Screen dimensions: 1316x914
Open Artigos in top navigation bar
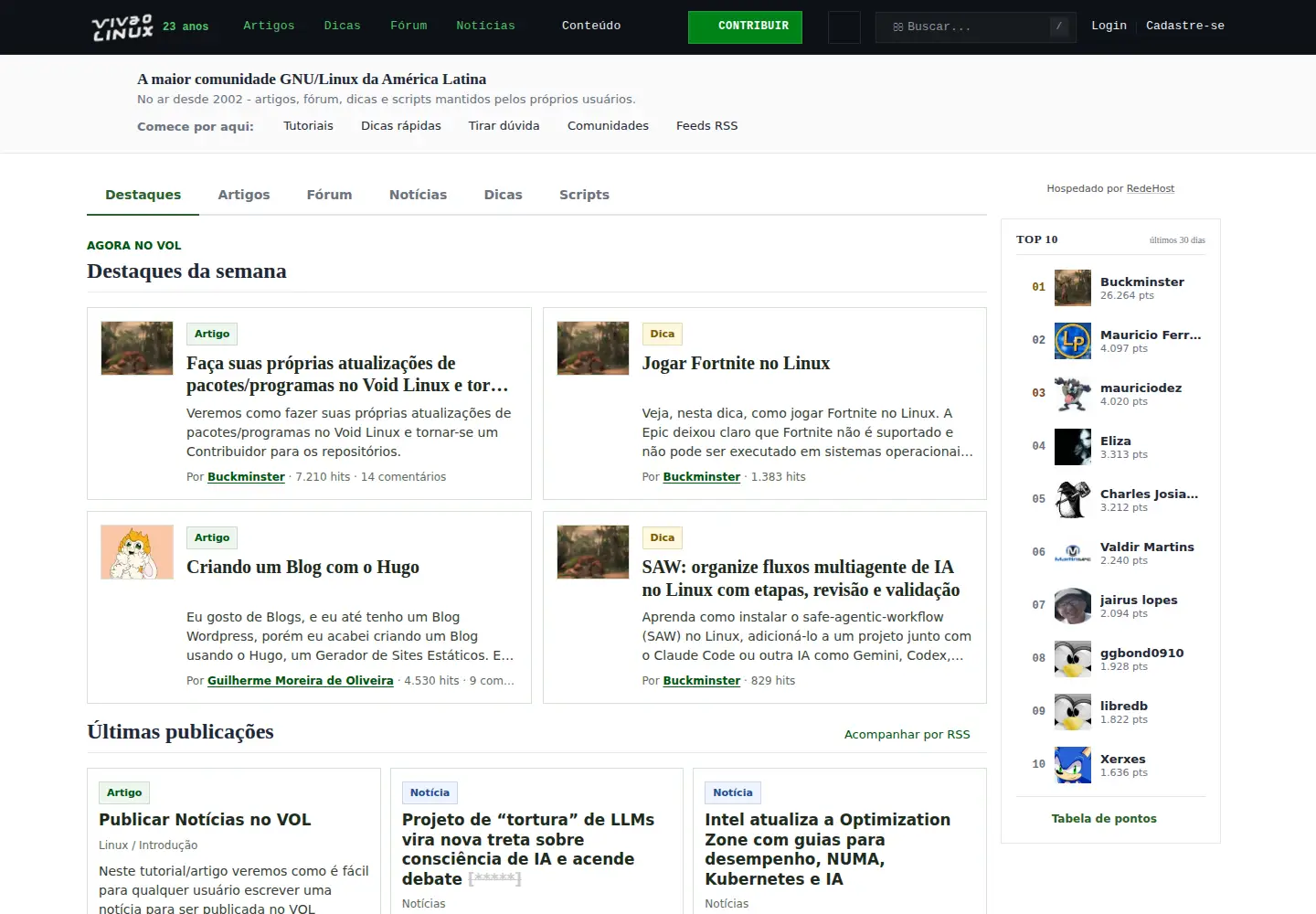(269, 26)
